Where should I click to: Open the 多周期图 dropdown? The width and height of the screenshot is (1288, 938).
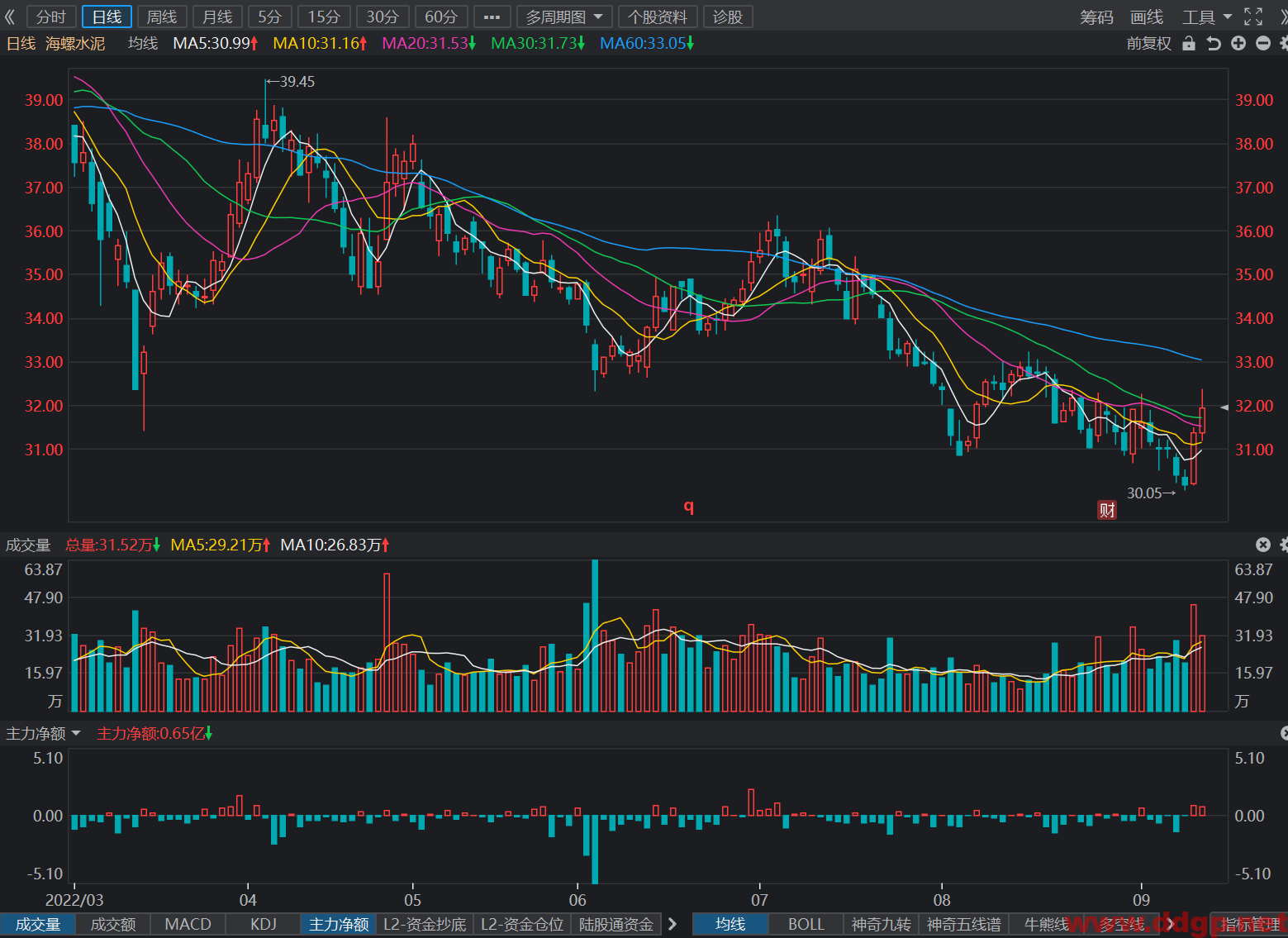[x=564, y=17]
